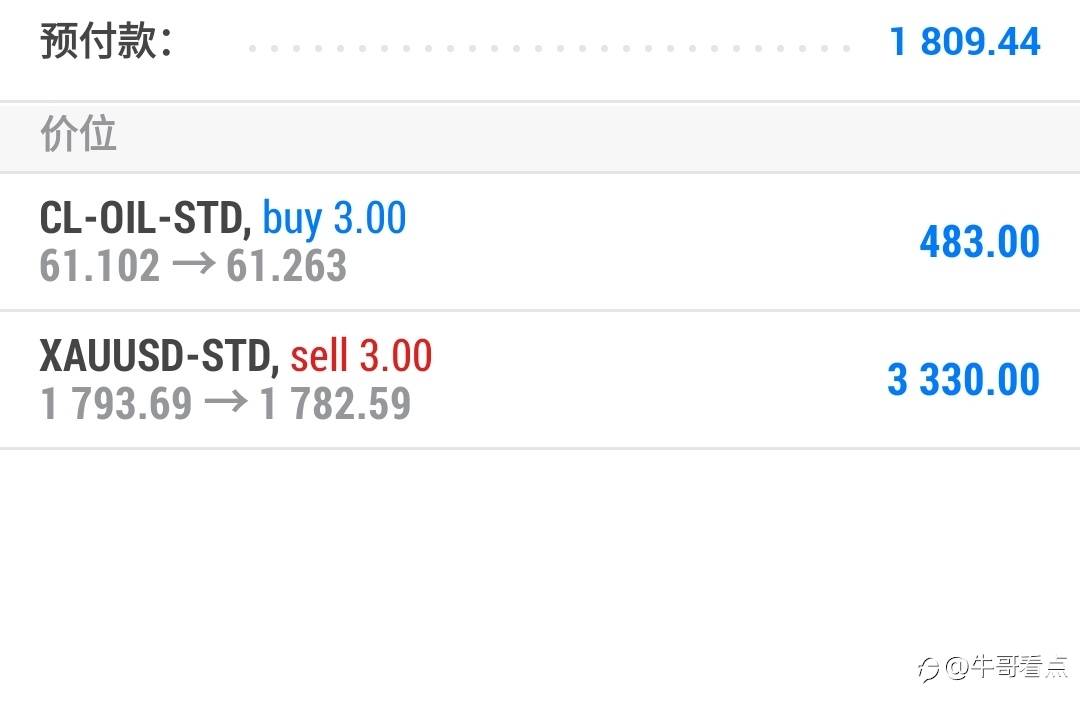Select the XAUUSD-STD profit 3 330.00
Screen dimensions: 1080x711
(963, 380)
